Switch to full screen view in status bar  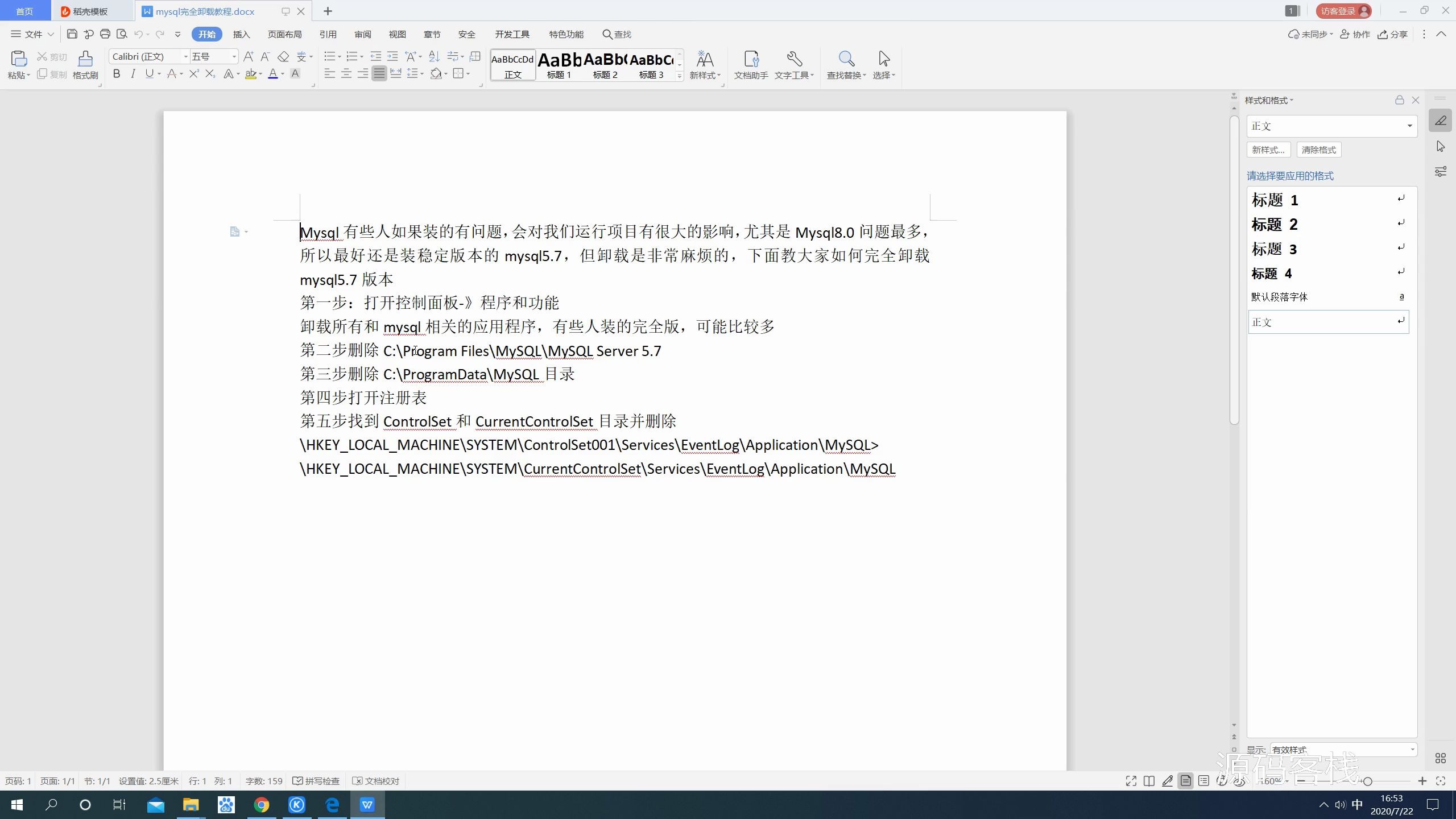[1131, 781]
